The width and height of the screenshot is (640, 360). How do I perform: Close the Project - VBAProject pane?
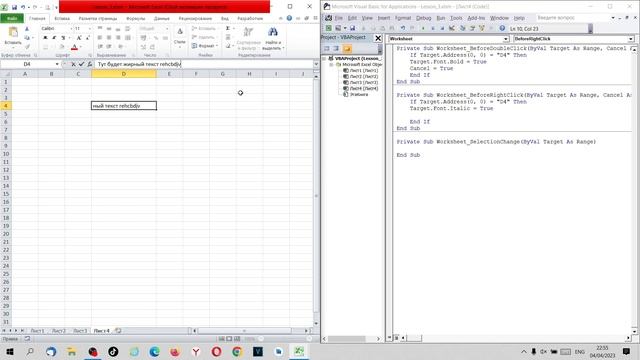coord(378,38)
